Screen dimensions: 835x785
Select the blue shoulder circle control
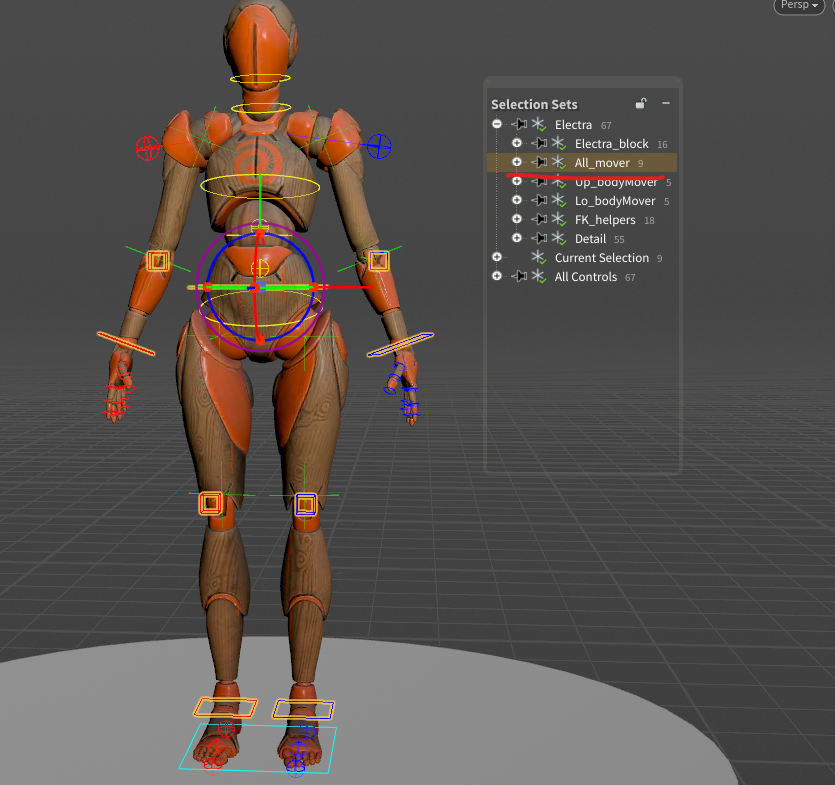(379, 145)
